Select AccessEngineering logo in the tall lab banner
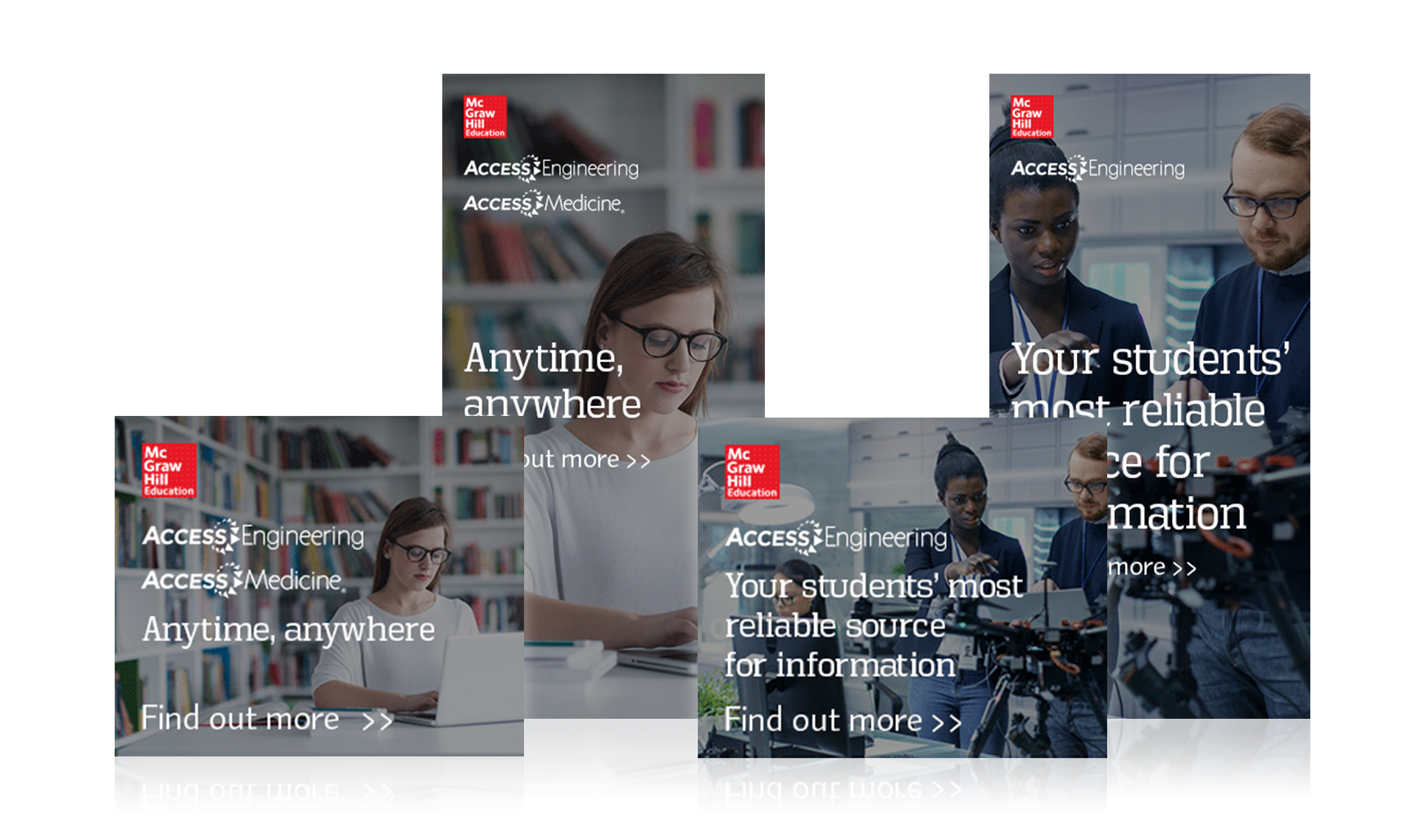1425x840 pixels. tap(1097, 169)
